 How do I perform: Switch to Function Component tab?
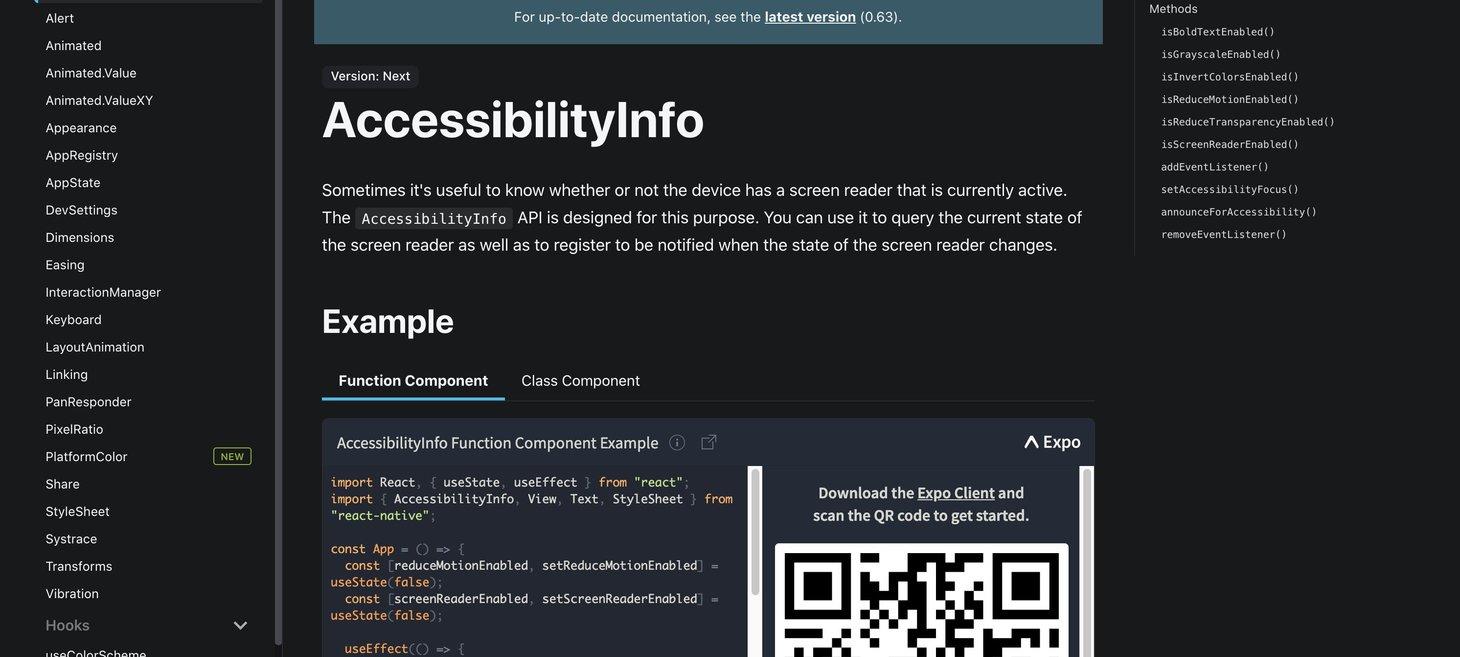(413, 381)
